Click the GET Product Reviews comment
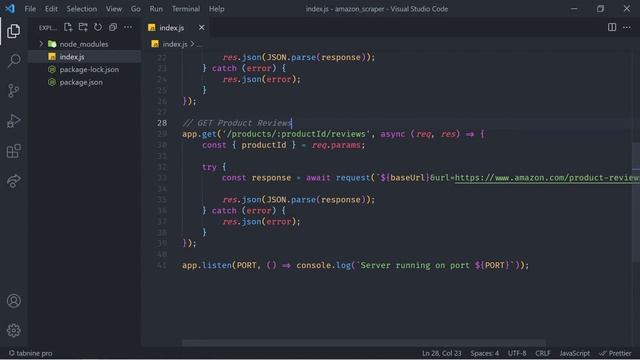640x360 pixels. (x=237, y=123)
